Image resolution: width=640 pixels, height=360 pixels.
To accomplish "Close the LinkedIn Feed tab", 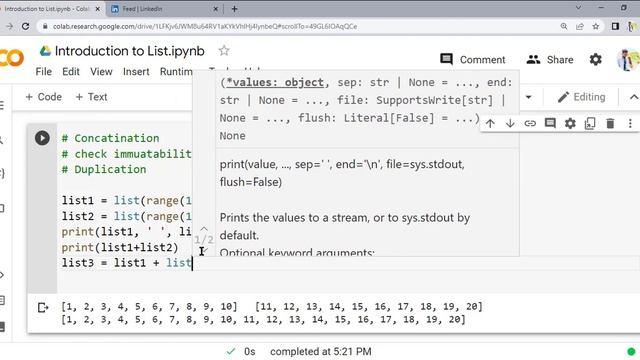I will [216, 9].
